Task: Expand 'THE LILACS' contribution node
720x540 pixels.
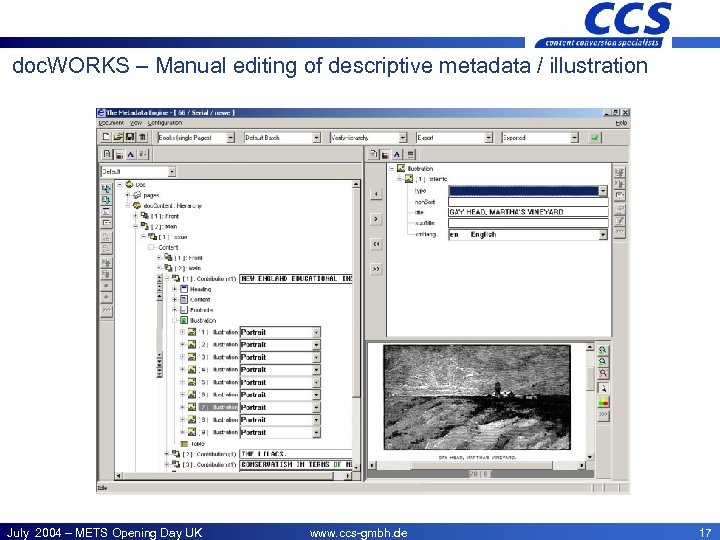Action: [x=167, y=454]
